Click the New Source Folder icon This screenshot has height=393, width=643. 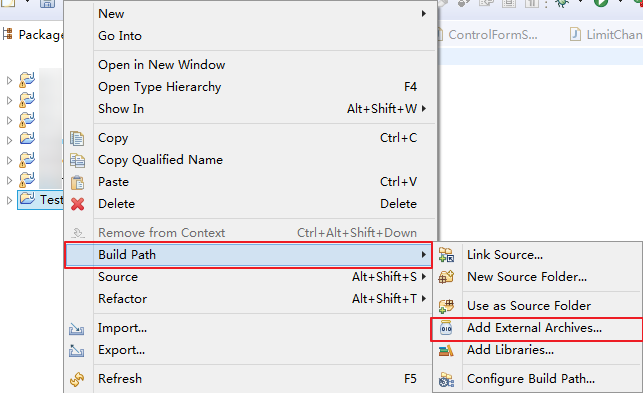click(x=446, y=277)
